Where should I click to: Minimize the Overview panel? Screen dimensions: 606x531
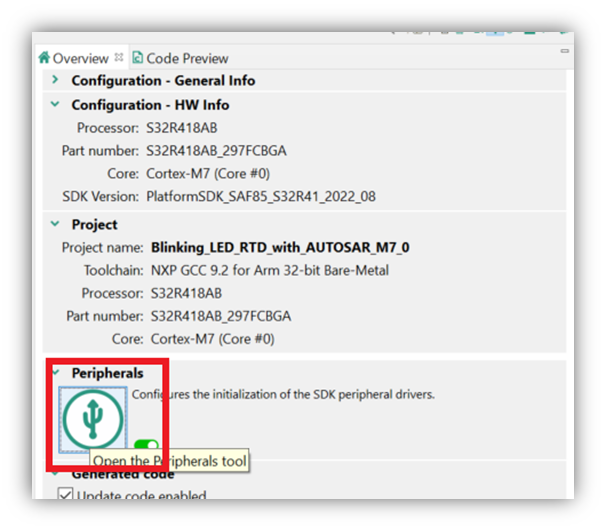(x=565, y=51)
